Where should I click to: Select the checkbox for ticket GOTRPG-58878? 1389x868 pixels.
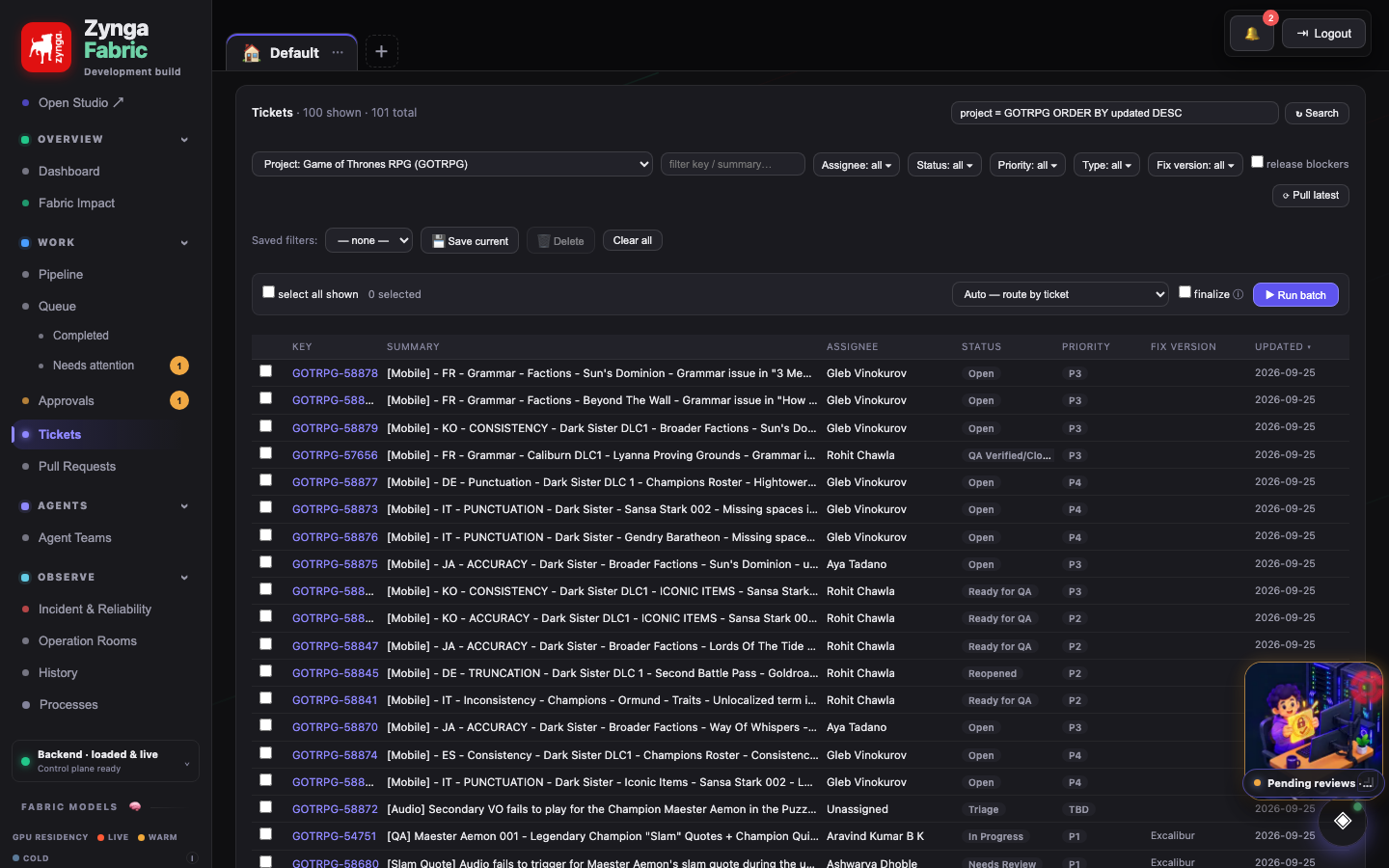click(265, 371)
